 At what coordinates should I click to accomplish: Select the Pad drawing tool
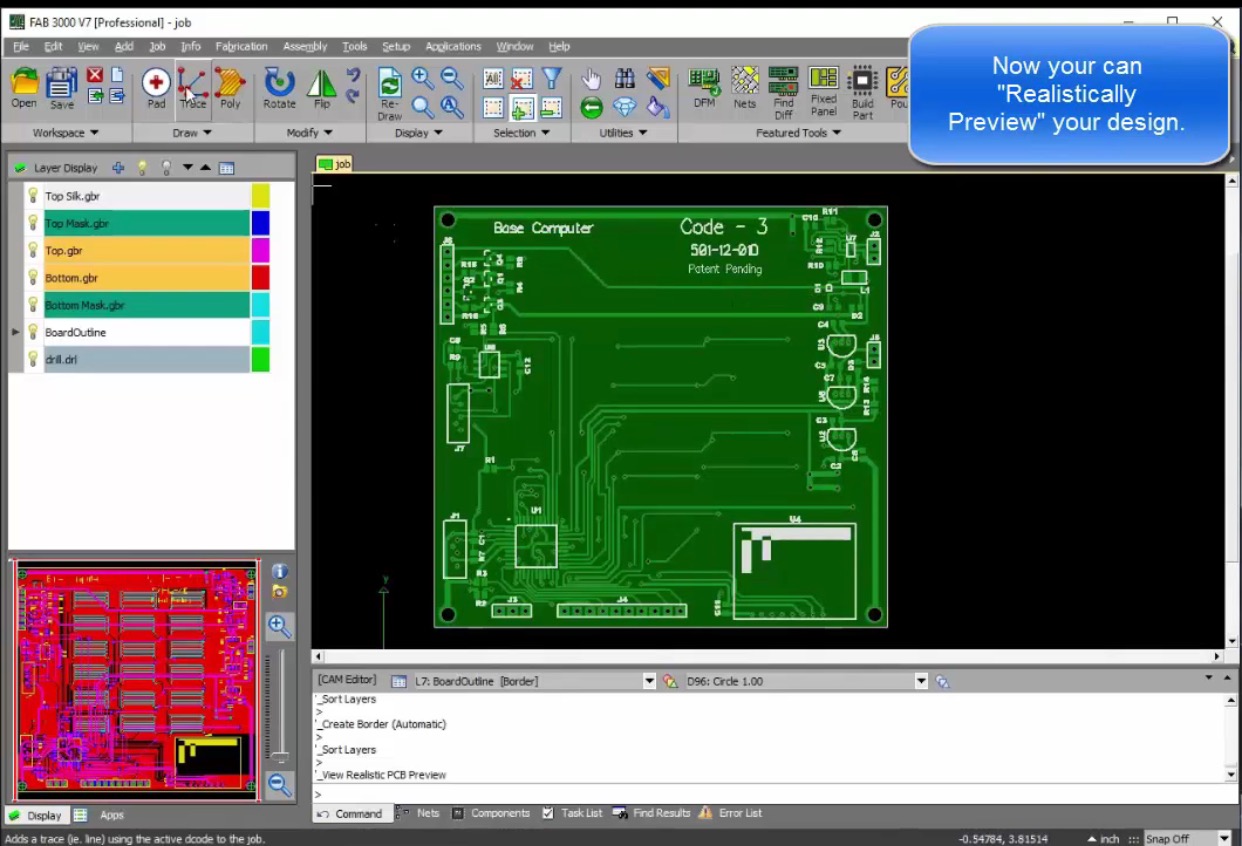click(x=156, y=86)
